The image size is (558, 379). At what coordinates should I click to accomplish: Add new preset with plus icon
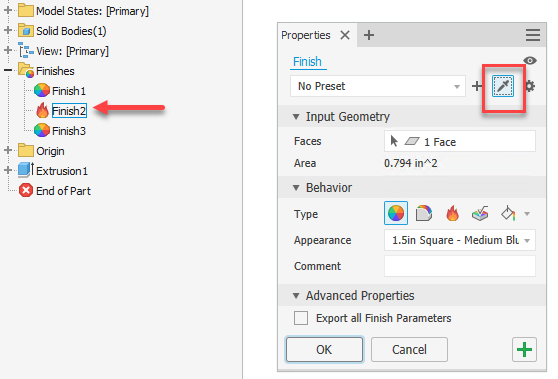point(477,86)
